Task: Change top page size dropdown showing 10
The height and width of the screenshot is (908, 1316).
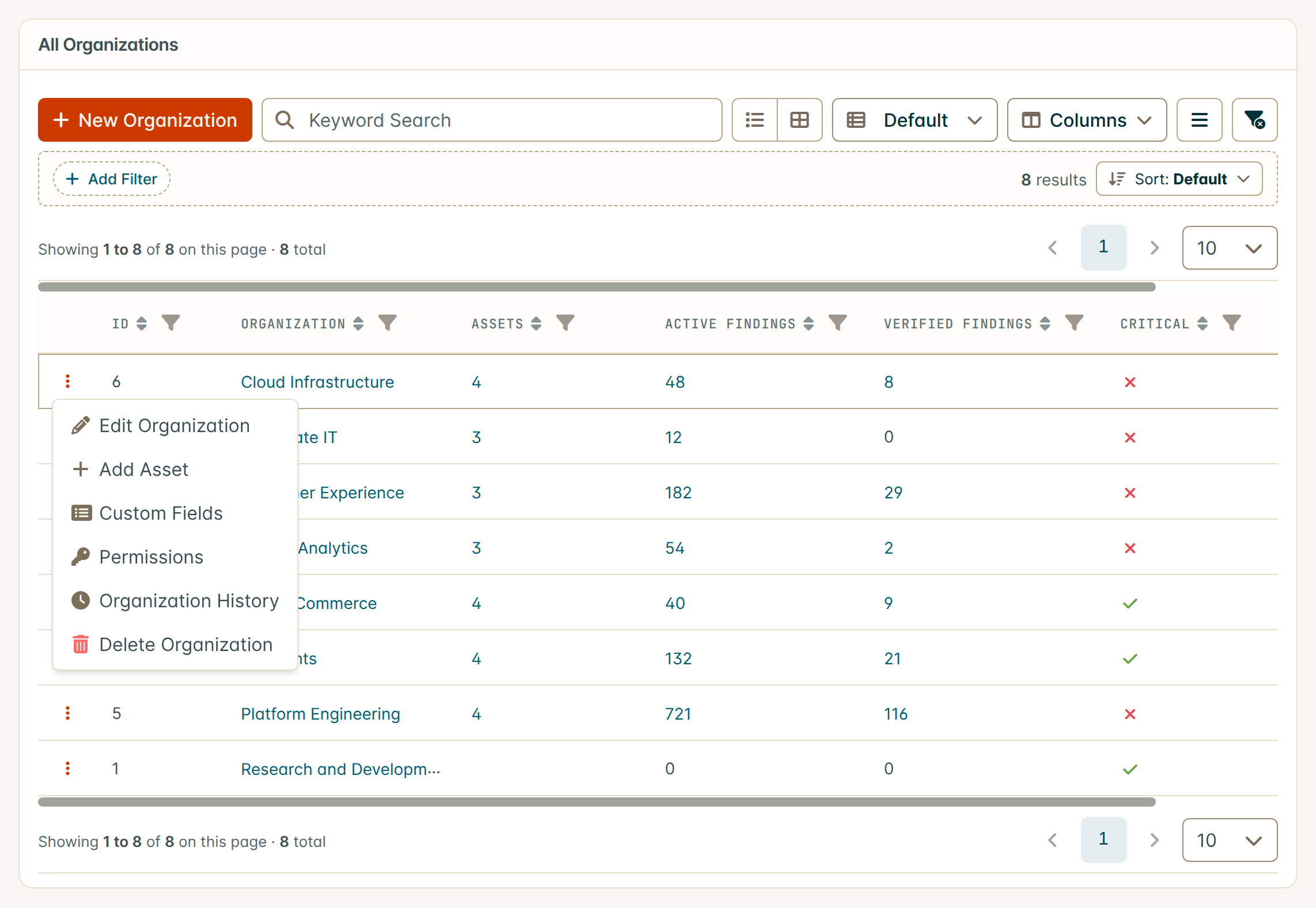Action: (x=1230, y=248)
